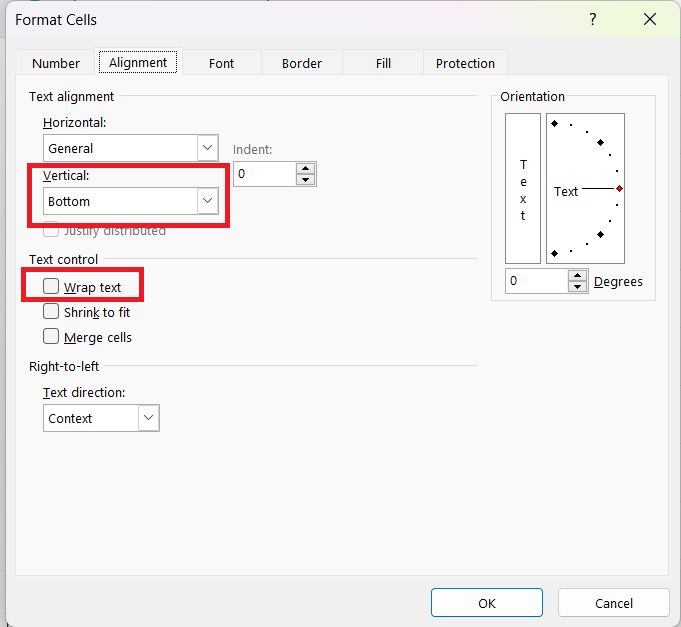Close the Format Cells dialog
681x627 pixels.
tap(650, 19)
